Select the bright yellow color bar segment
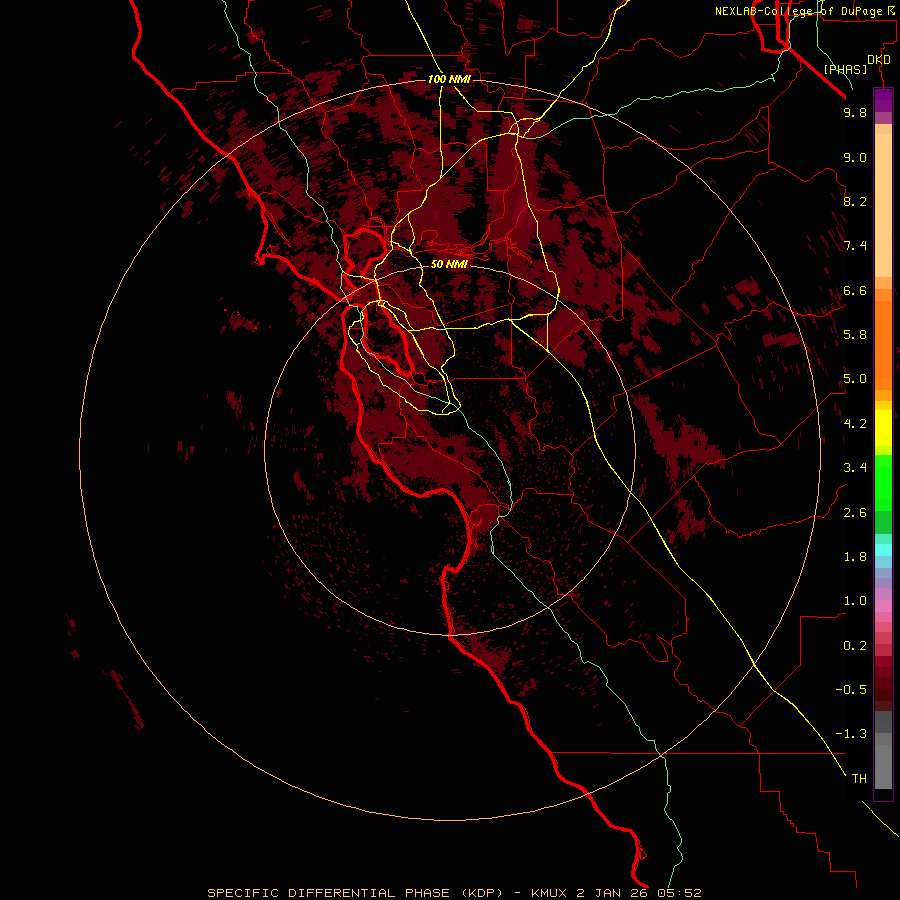The width and height of the screenshot is (900, 900). (883, 428)
